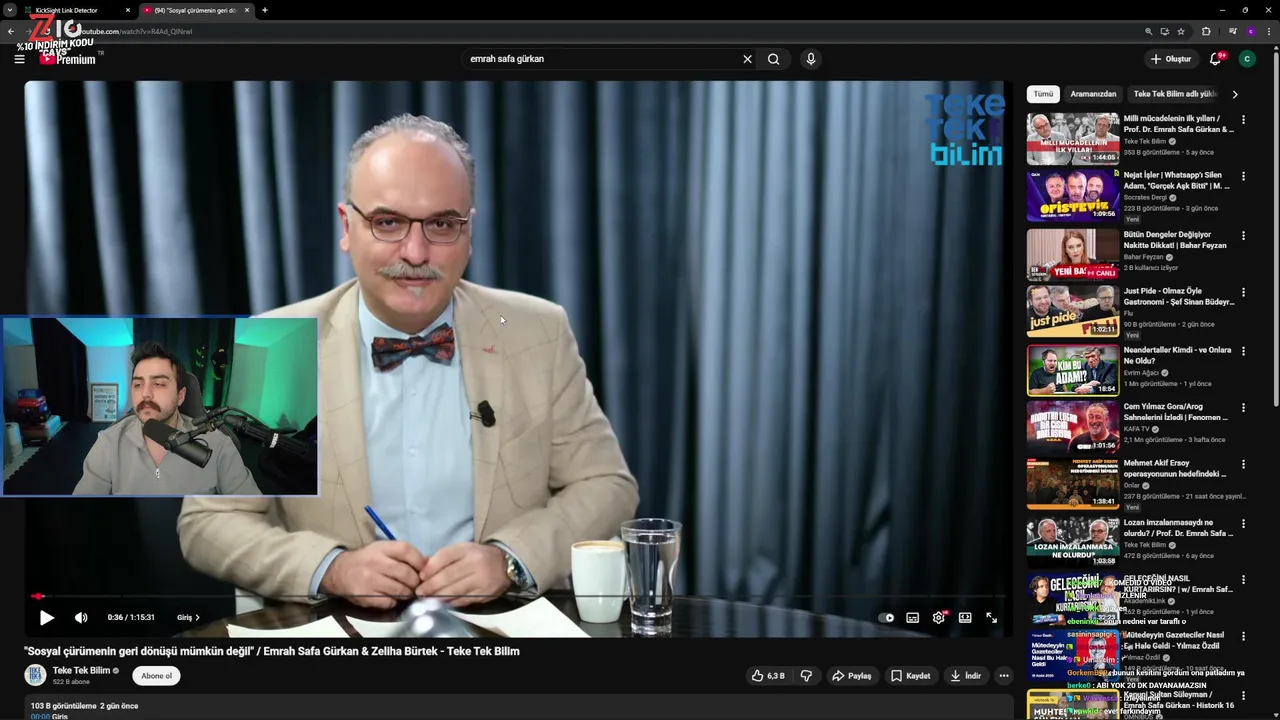Viewport: 1280px width, 720px height.
Task: Expand the Giriş chapter label
Action: click(x=188, y=618)
